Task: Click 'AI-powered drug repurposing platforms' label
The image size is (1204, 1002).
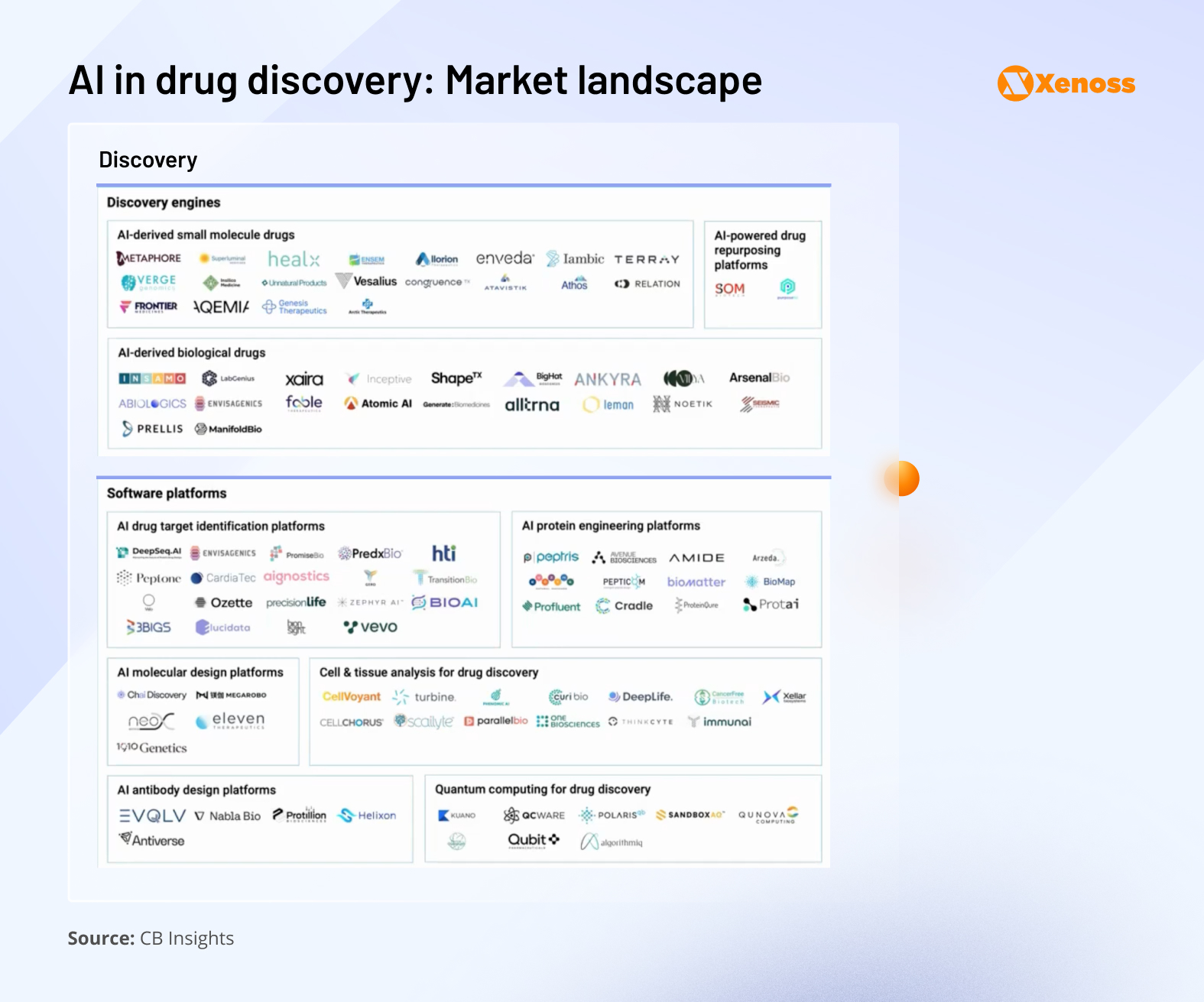Action: pyautogui.click(x=760, y=250)
